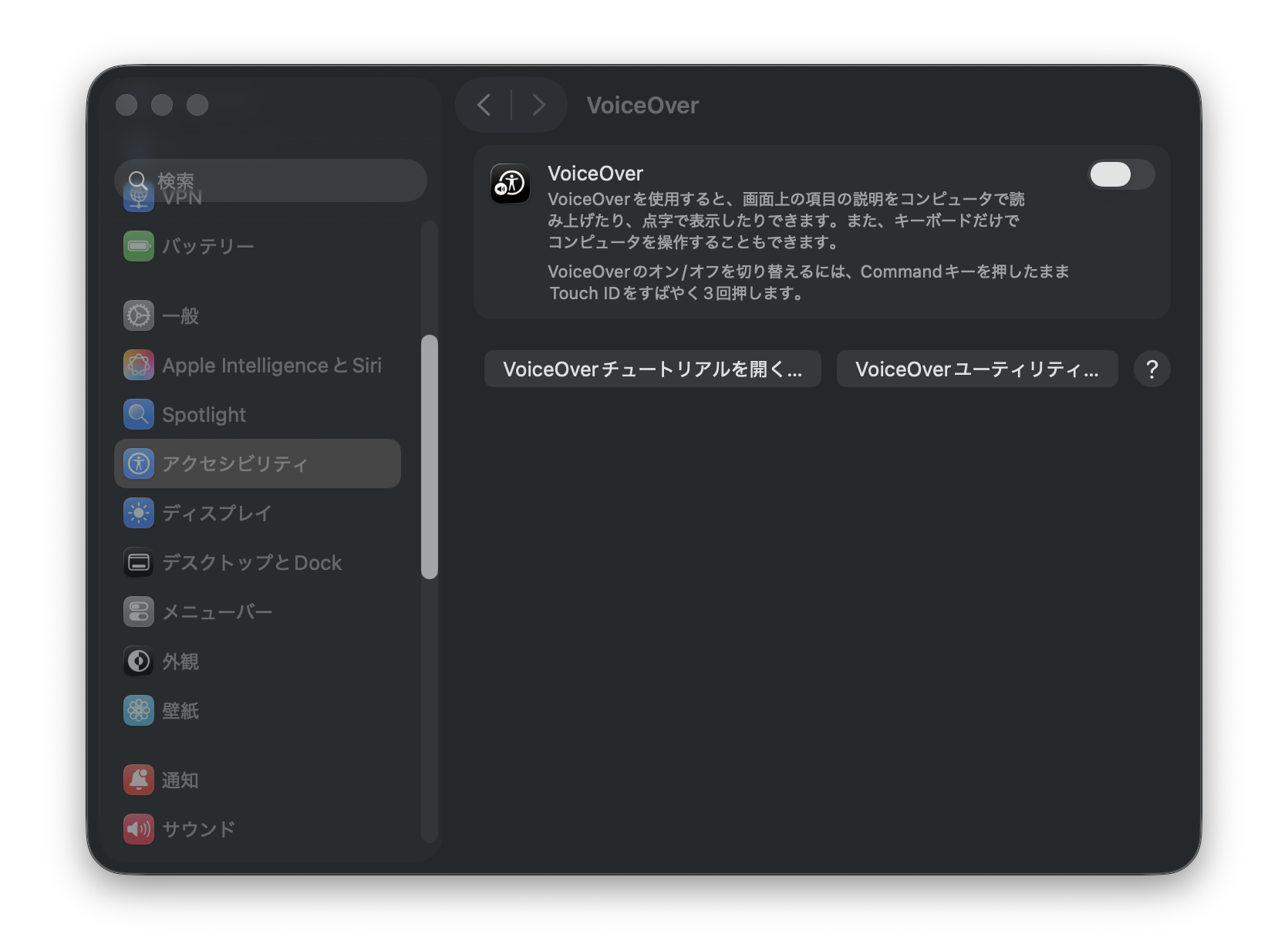Go back with the left chevron

(484, 105)
